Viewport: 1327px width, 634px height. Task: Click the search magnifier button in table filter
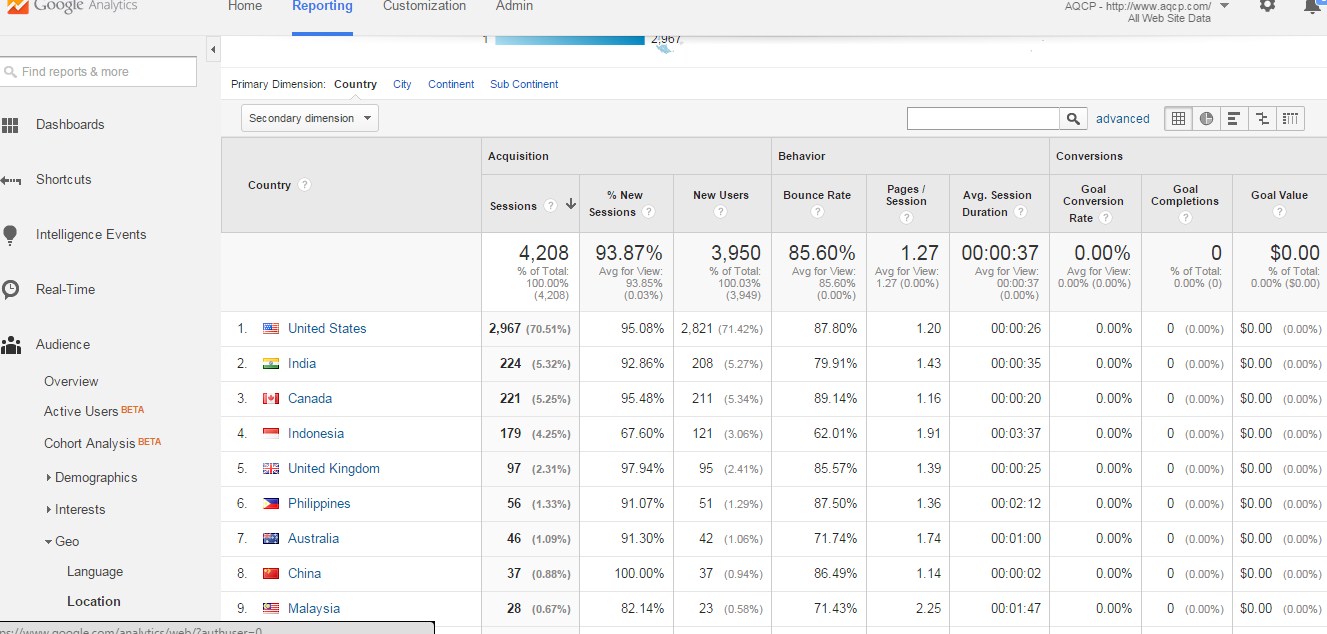1073,119
